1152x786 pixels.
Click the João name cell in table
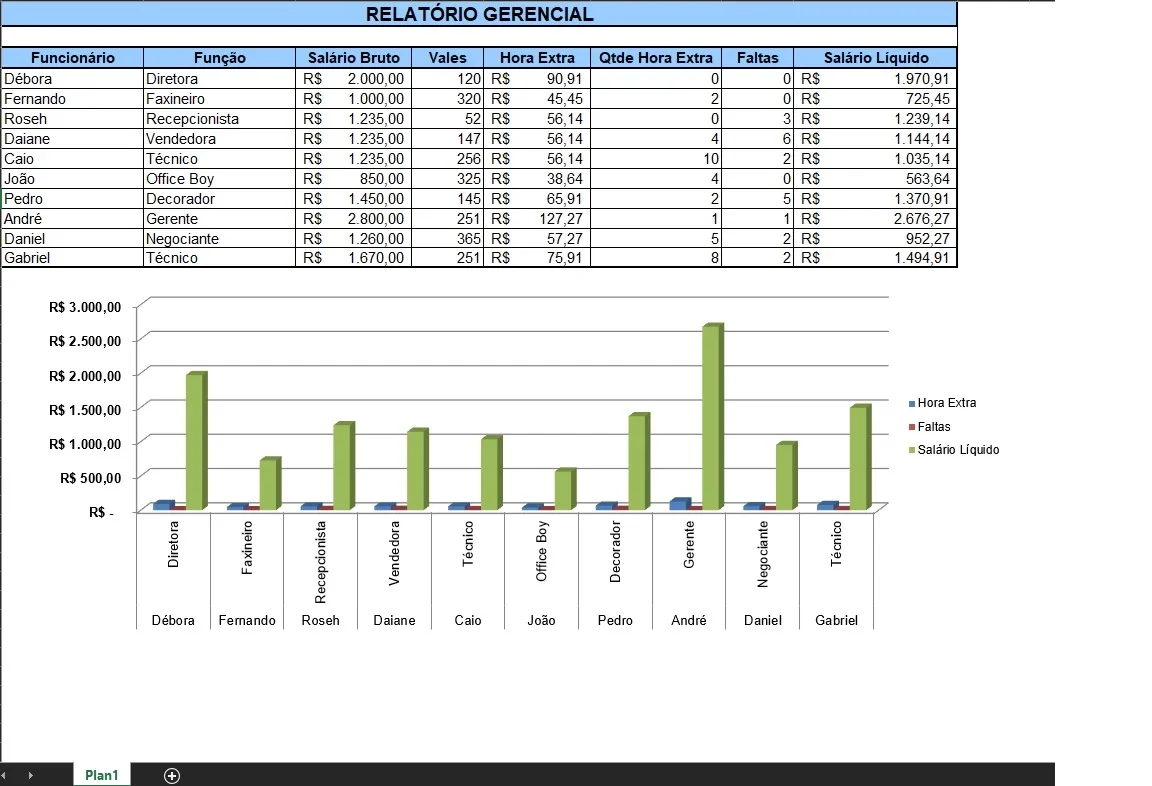click(73, 179)
